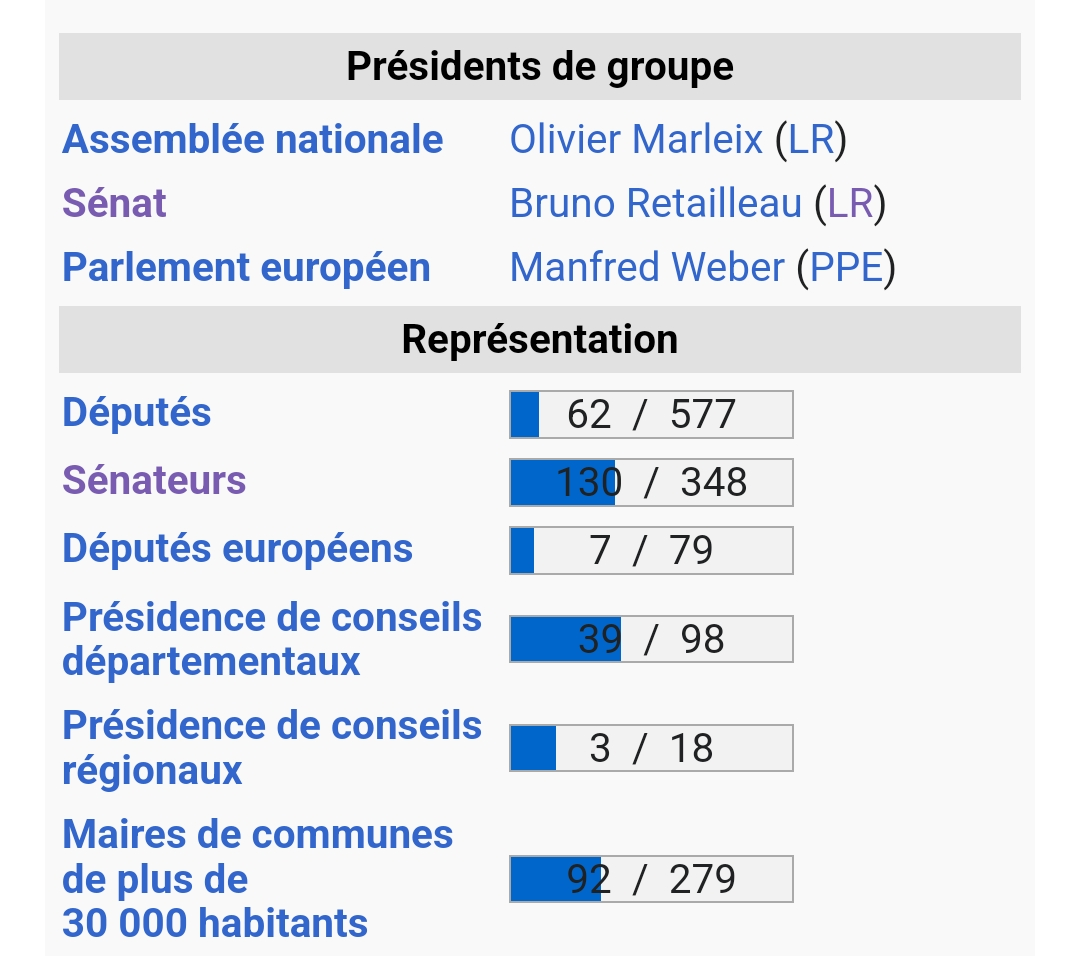
Task: Click the 7 / 79 progress bar
Action: coord(652,550)
